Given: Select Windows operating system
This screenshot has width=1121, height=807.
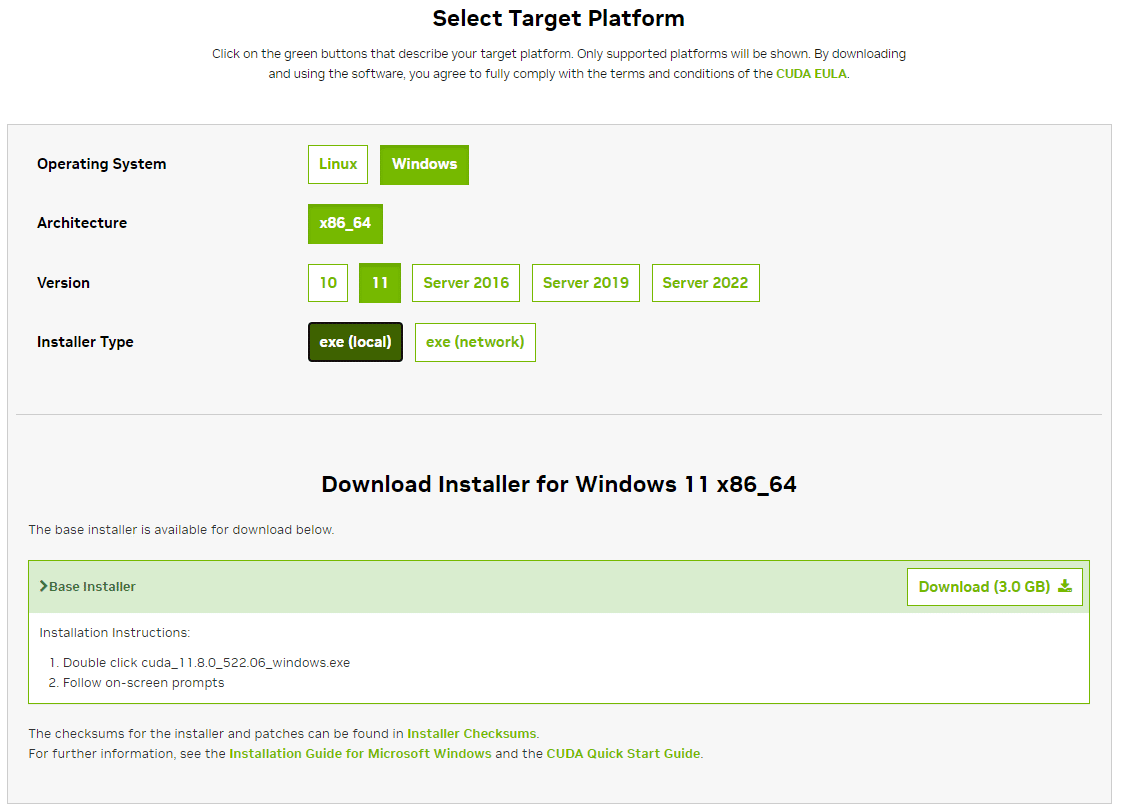Looking at the screenshot, I should coord(424,164).
